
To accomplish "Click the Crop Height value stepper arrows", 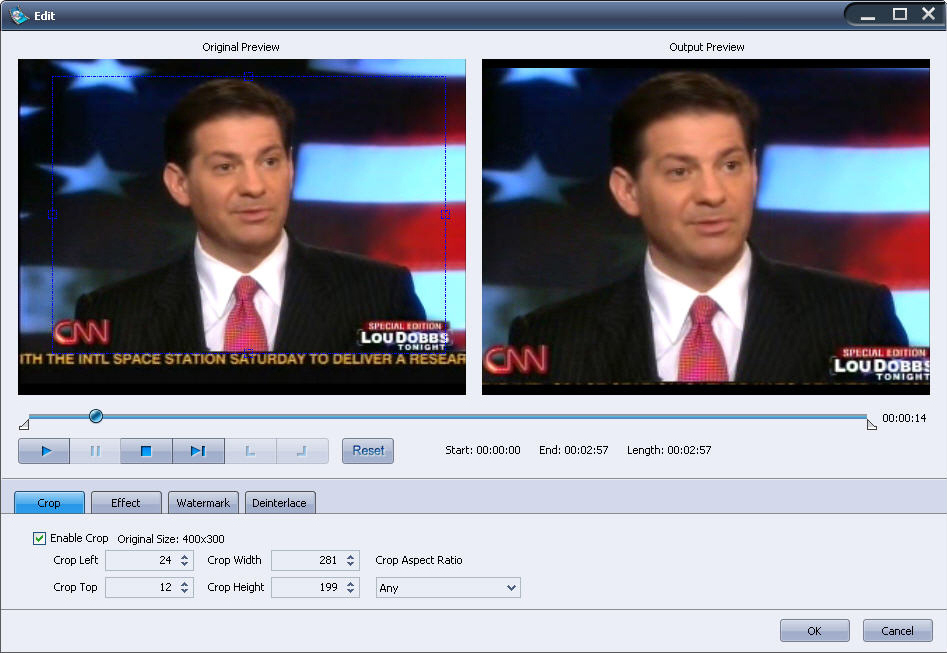I will pos(351,588).
